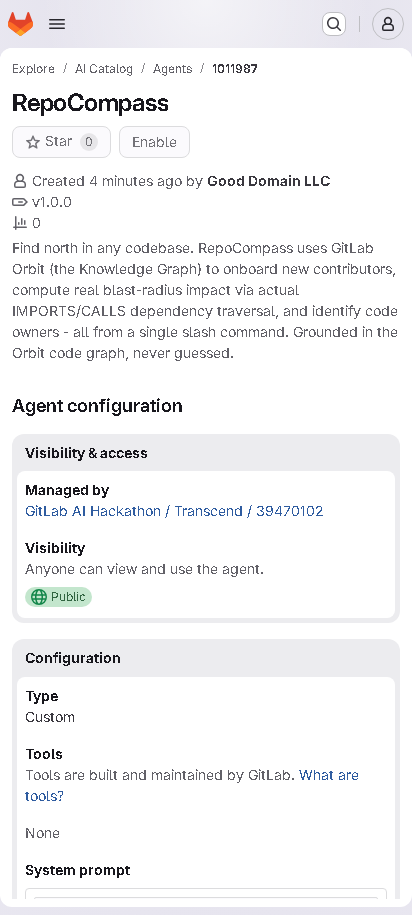Click the globe icon in Public badge
This screenshot has height=915, width=412.
pyautogui.click(x=39, y=597)
